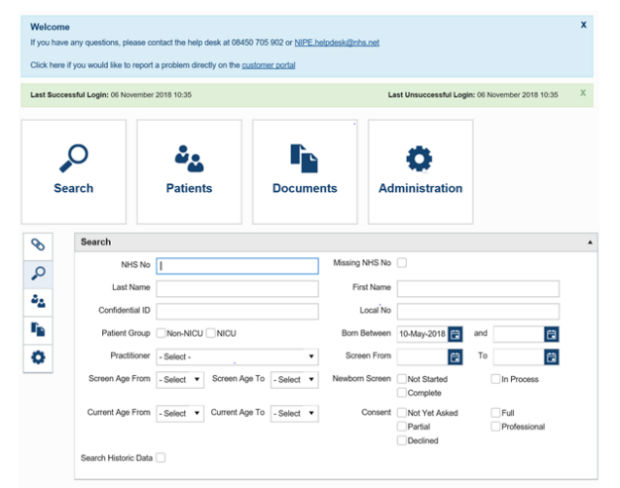Collapse the Search panel header arrow
Viewport: 620px width, 488px height.
point(590,242)
